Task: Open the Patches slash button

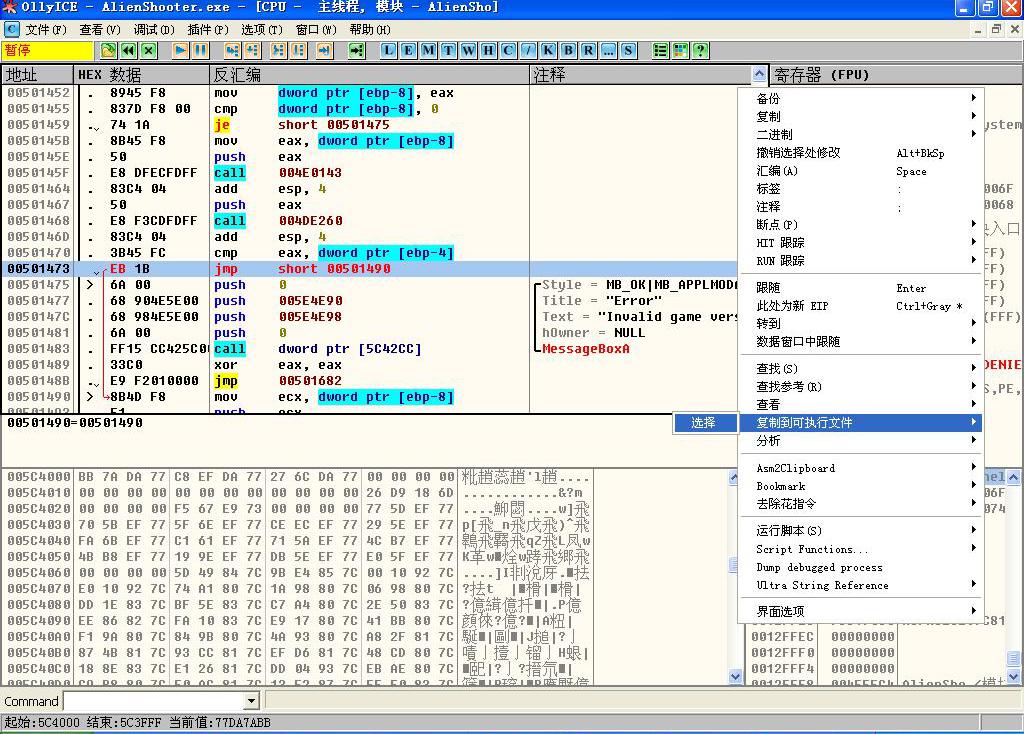Action: (x=528, y=50)
